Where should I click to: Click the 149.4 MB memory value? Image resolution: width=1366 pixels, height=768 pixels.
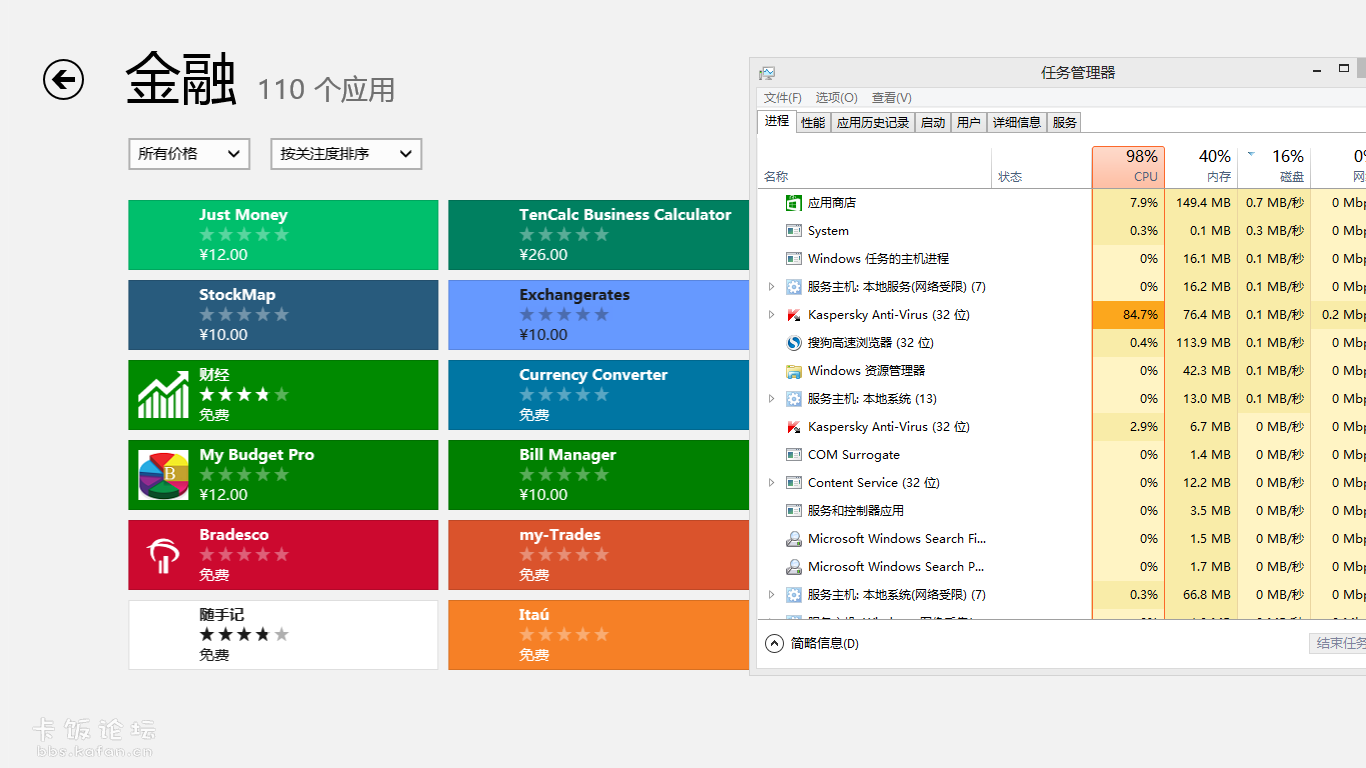pyautogui.click(x=1203, y=202)
